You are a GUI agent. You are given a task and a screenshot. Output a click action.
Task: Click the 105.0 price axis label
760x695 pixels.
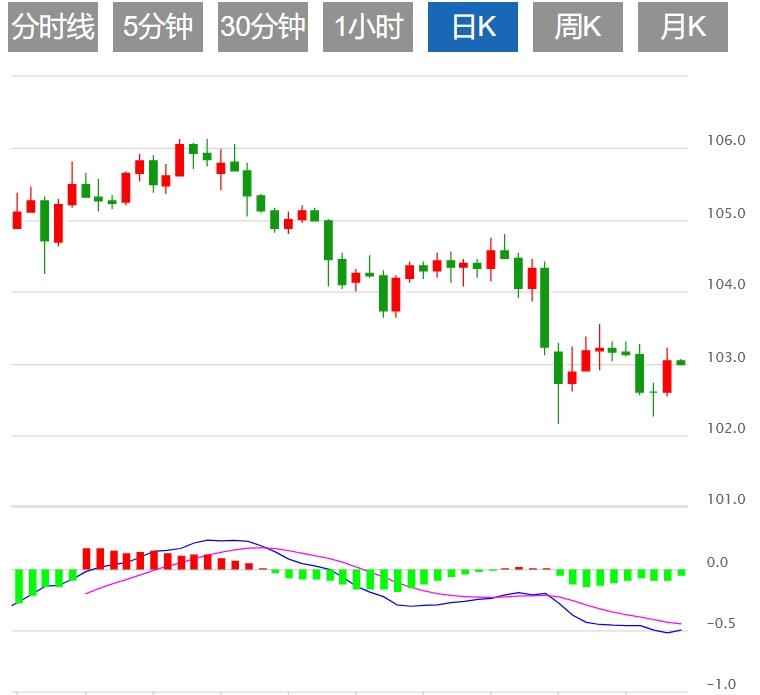coord(726,213)
